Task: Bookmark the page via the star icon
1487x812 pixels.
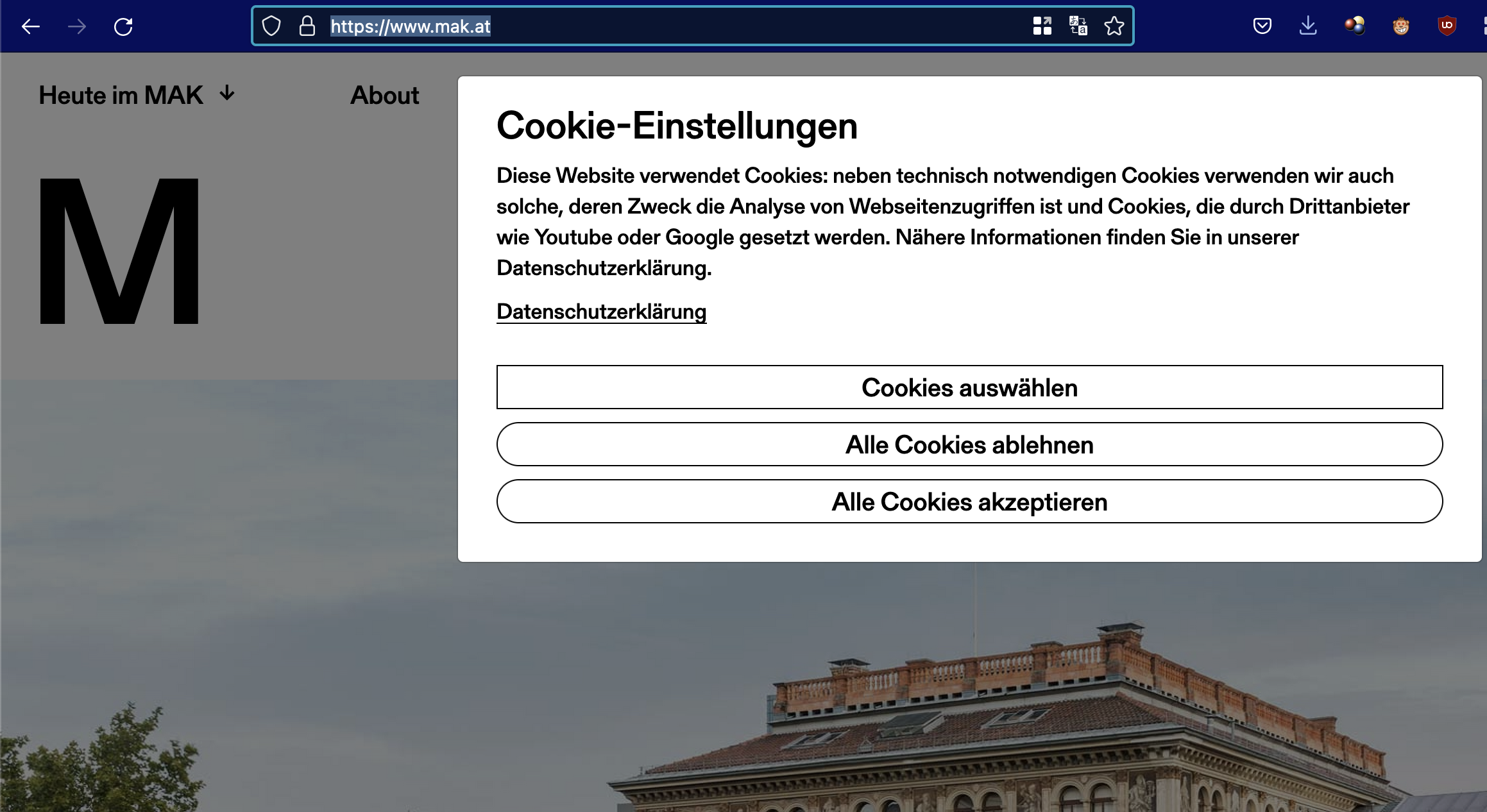Action: point(1114,26)
